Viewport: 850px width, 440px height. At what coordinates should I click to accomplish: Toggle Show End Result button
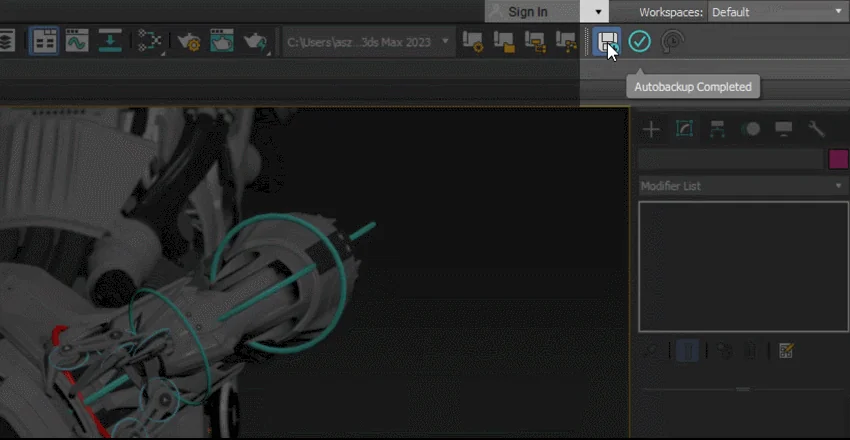coord(687,351)
